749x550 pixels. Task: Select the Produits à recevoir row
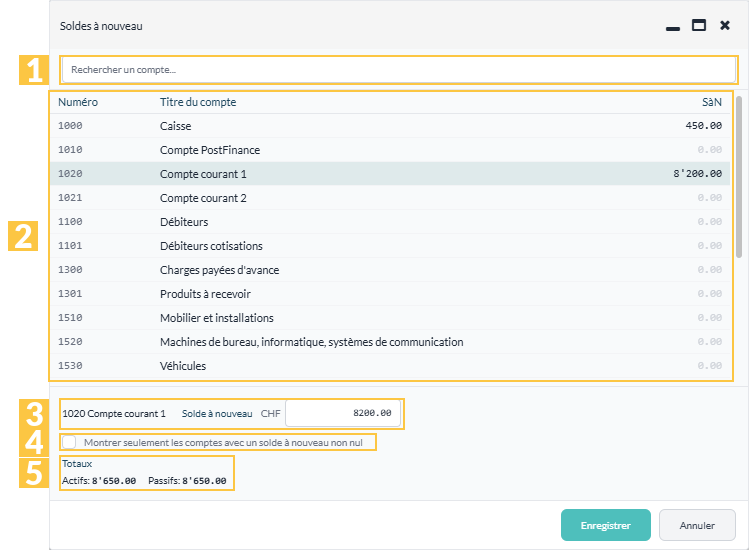click(390, 294)
